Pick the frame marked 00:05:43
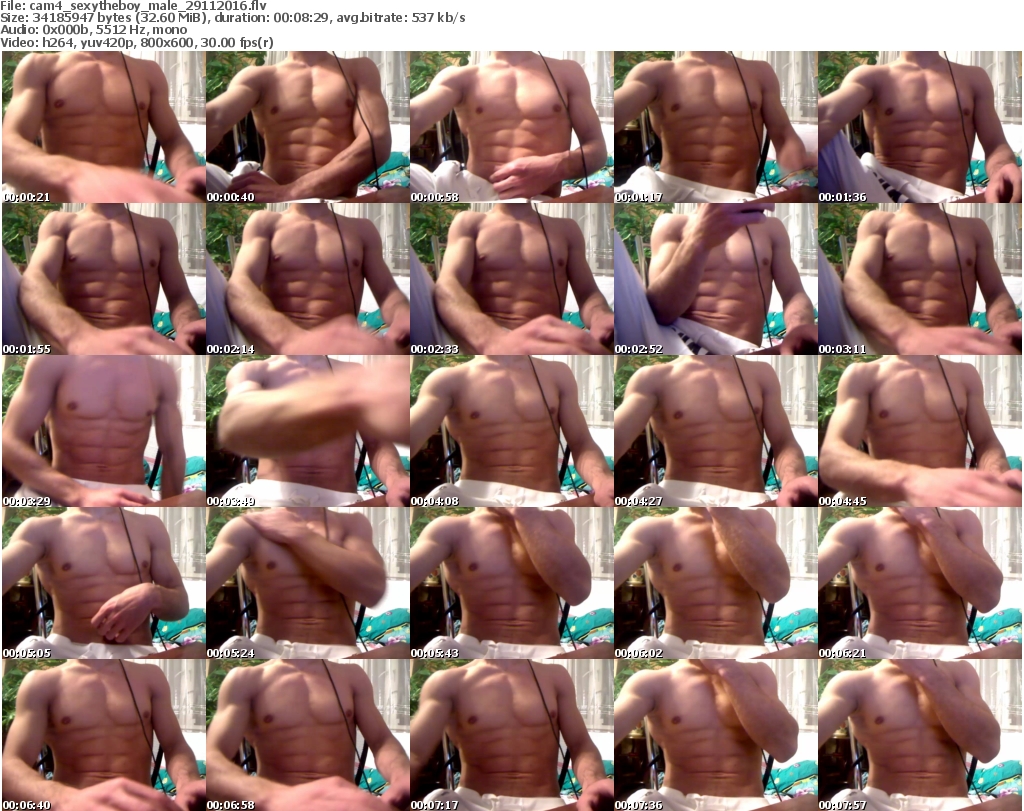The image size is (1024, 811). point(511,583)
